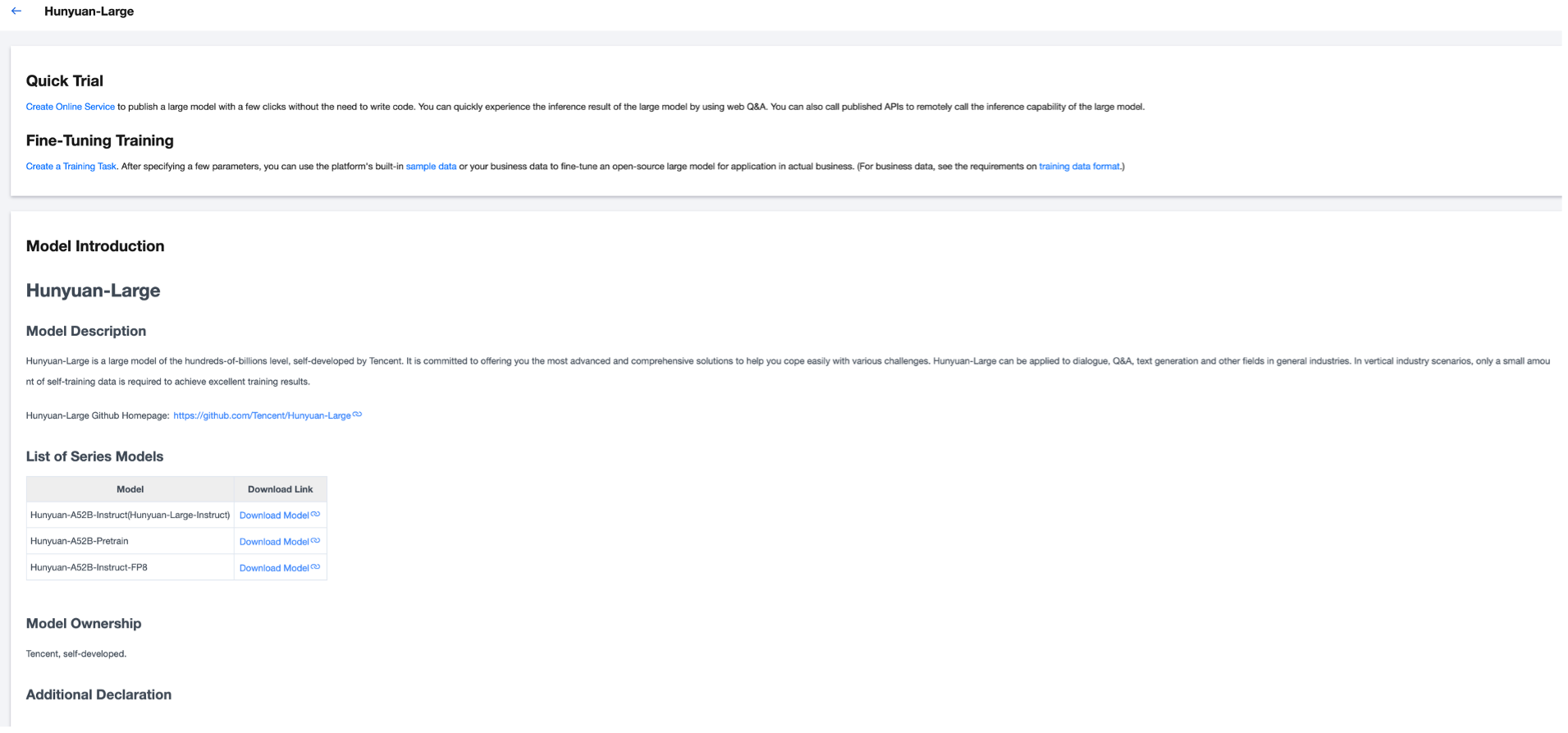Screen dimensions: 1568x733
Task: Download Model for Hunyuan-A52B-Instruct-FP8 row
Action: tap(275, 568)
